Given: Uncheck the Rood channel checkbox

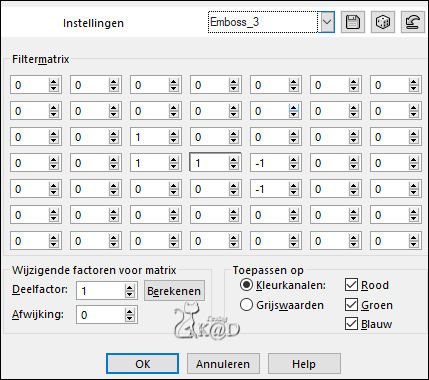Looking at the screenshot, I should (x=351, y=285).
